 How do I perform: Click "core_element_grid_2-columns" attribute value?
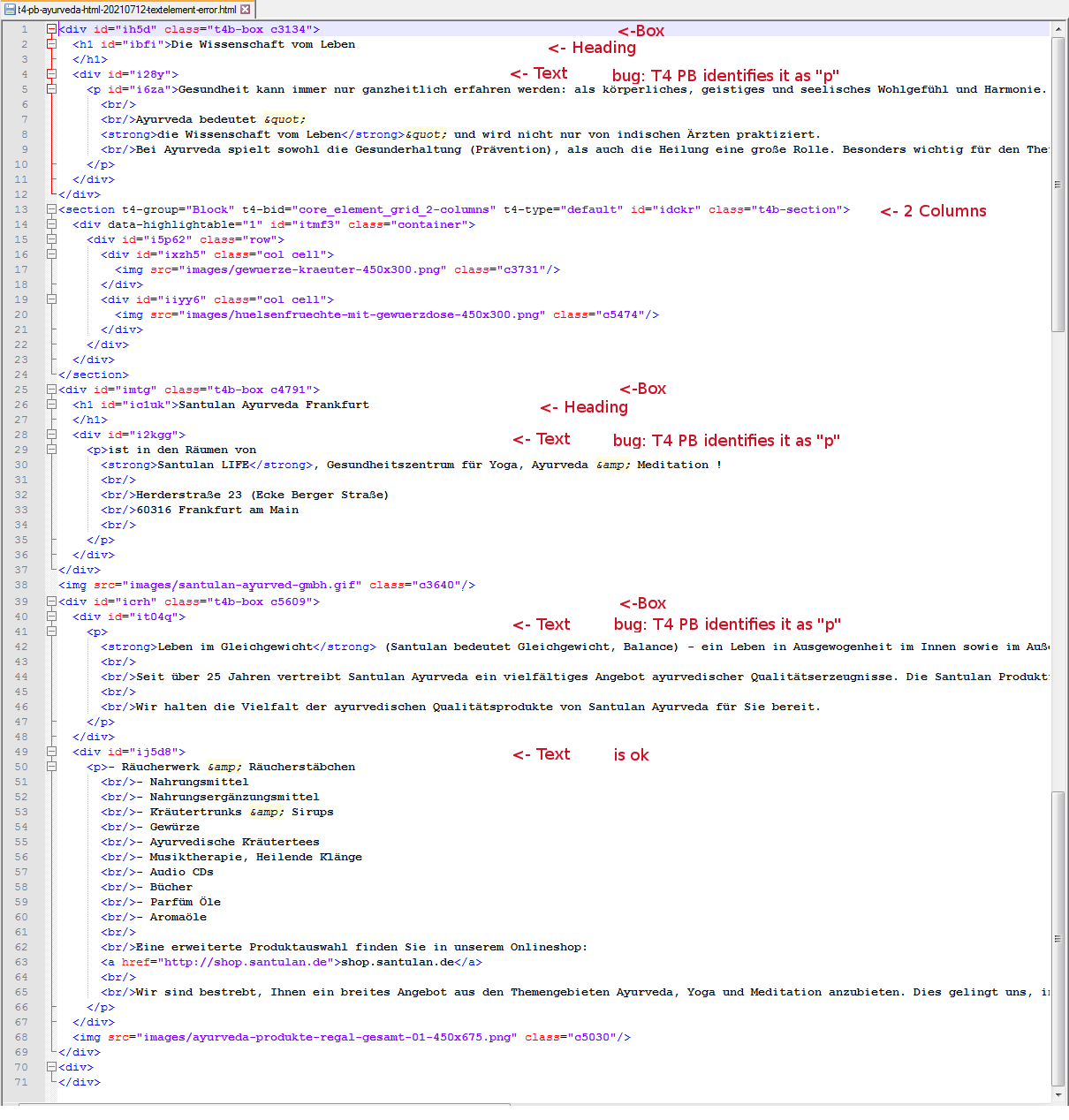coord(395,209)
